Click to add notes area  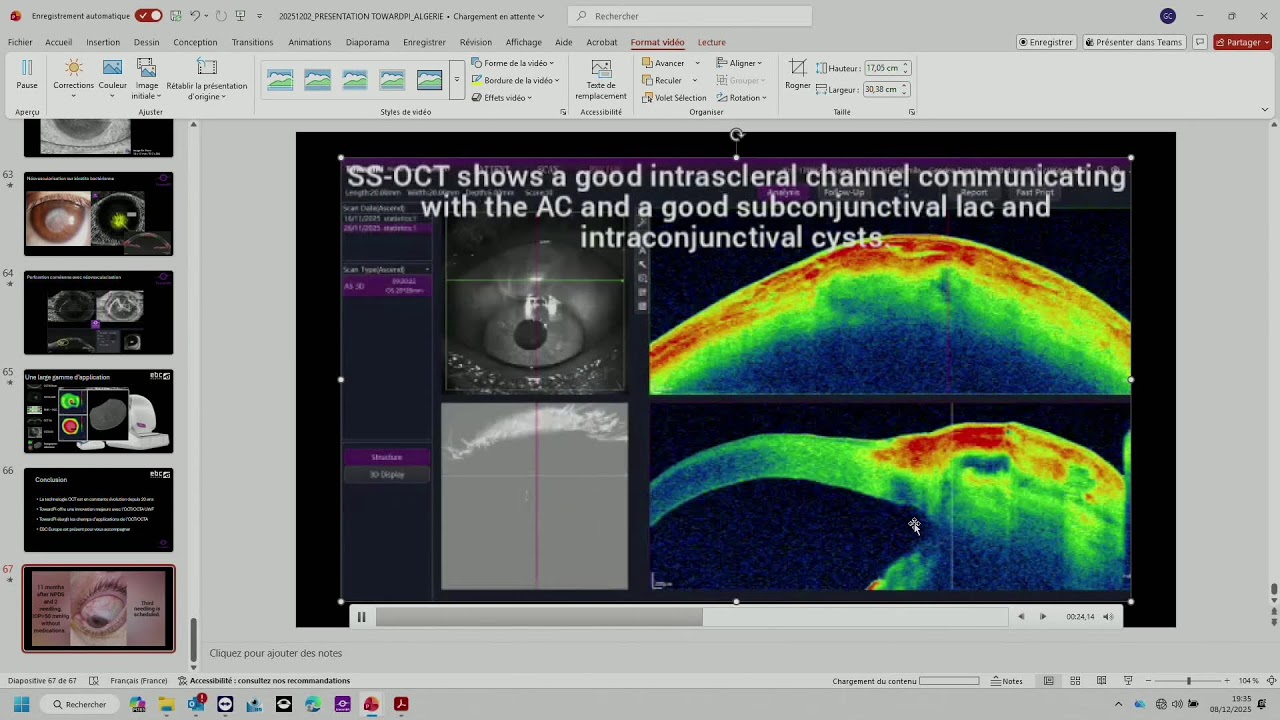pyautogui.click(x=276, y=653)
